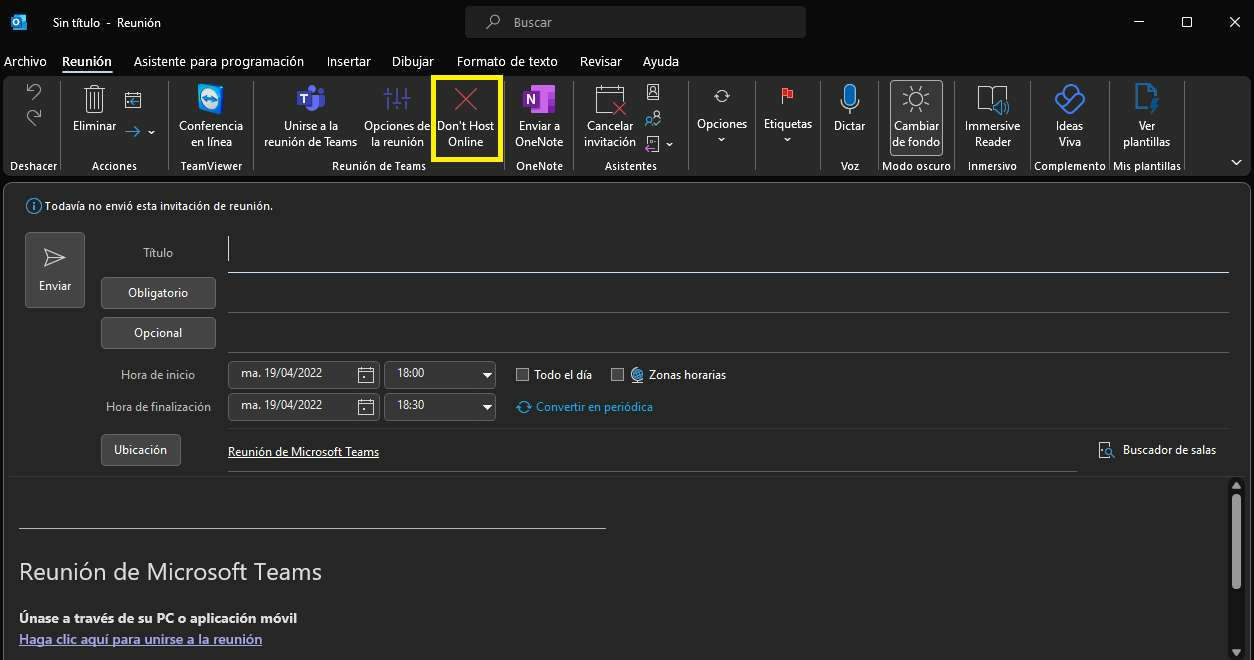The width and height of the screenshot is (1254, 660).
Task: Click the Buscador de salas icon
Action: 1106,450
